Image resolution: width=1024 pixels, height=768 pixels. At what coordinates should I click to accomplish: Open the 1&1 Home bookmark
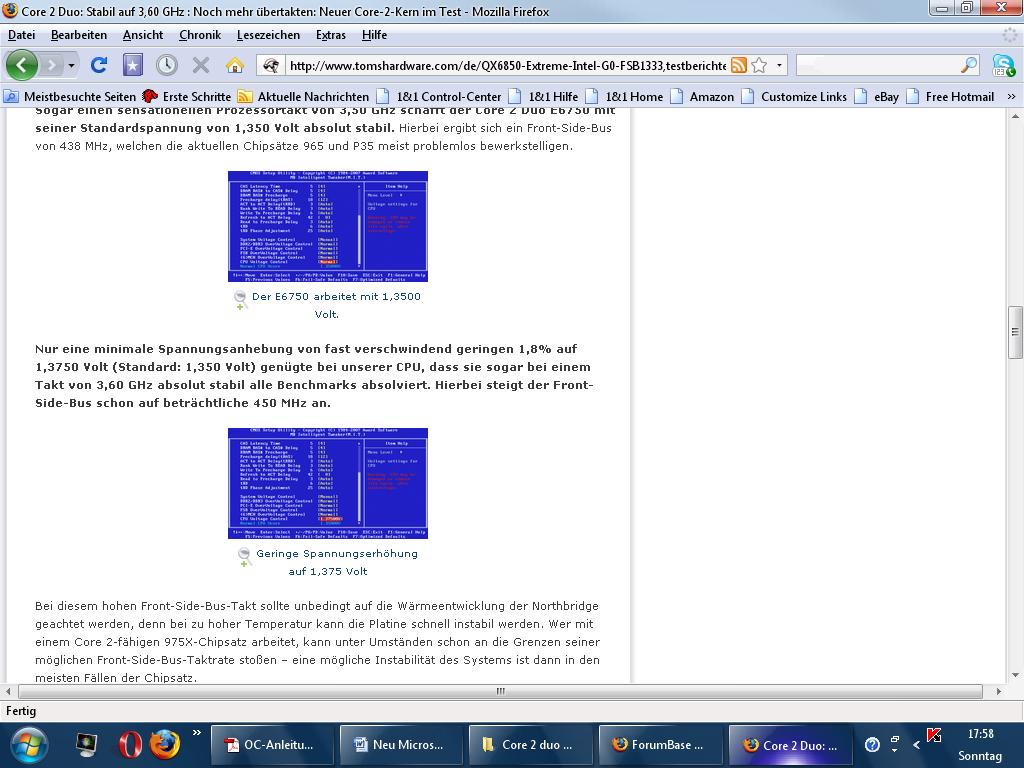[624, 97]
